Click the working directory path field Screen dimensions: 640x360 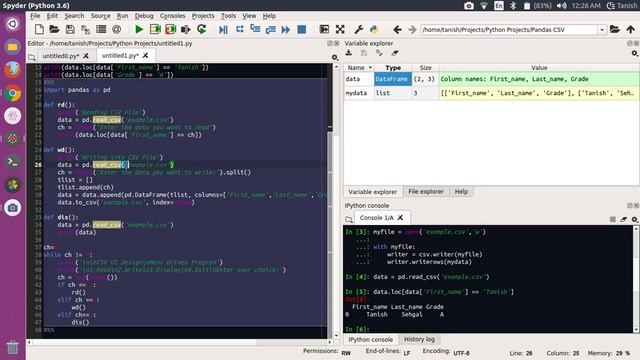509,30
